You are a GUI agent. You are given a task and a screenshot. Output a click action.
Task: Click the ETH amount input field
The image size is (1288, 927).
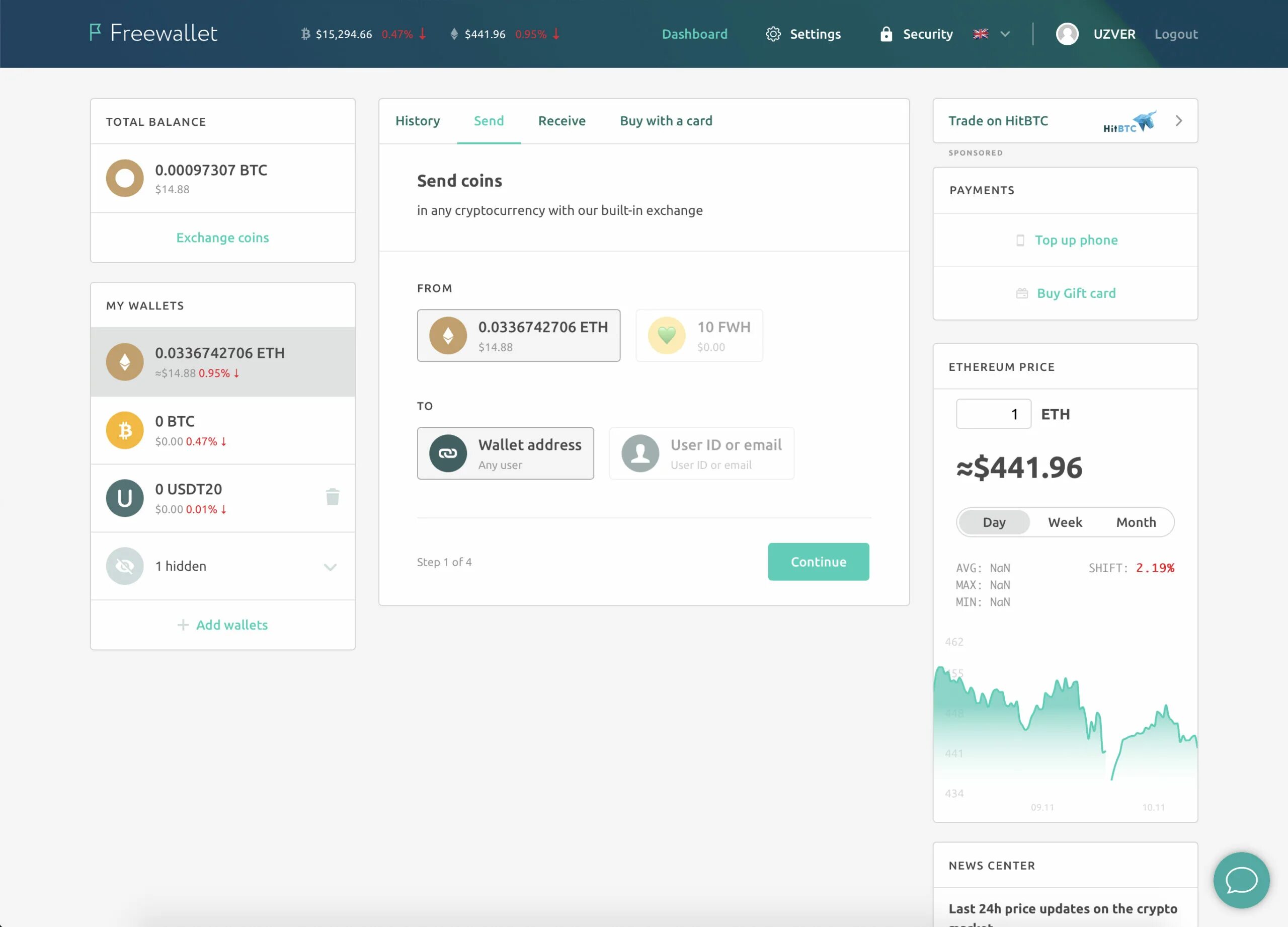993,414
